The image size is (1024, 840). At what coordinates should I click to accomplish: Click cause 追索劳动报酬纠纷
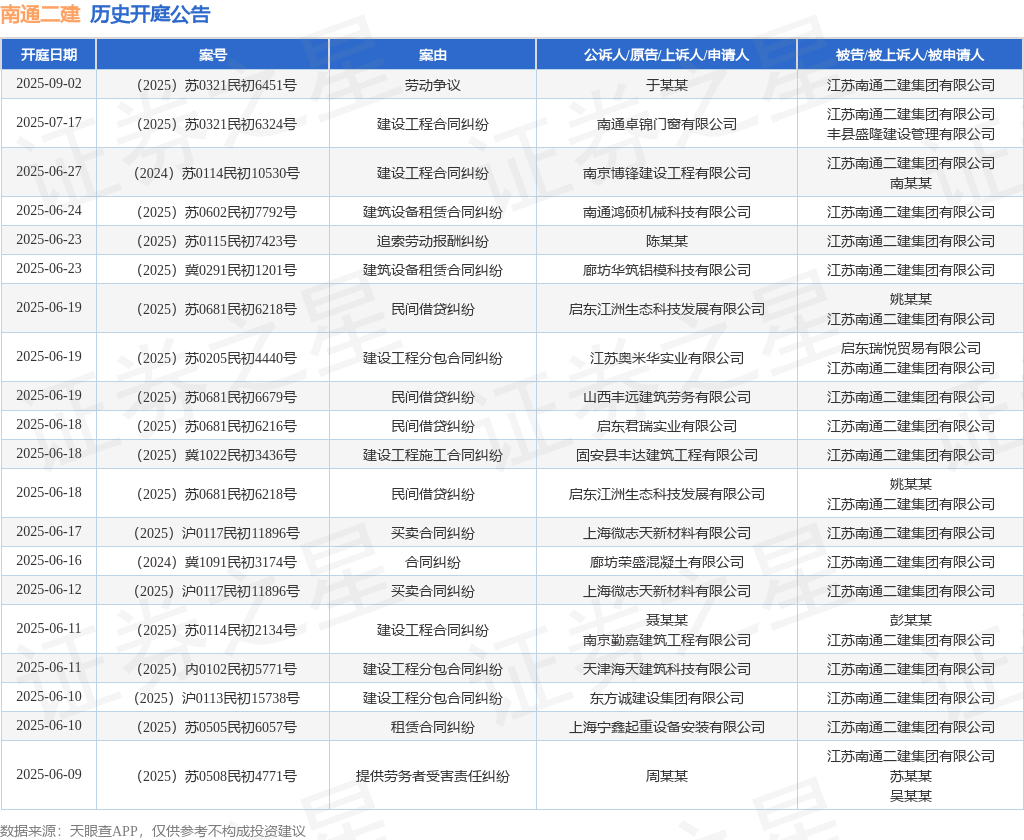point(432,241)
